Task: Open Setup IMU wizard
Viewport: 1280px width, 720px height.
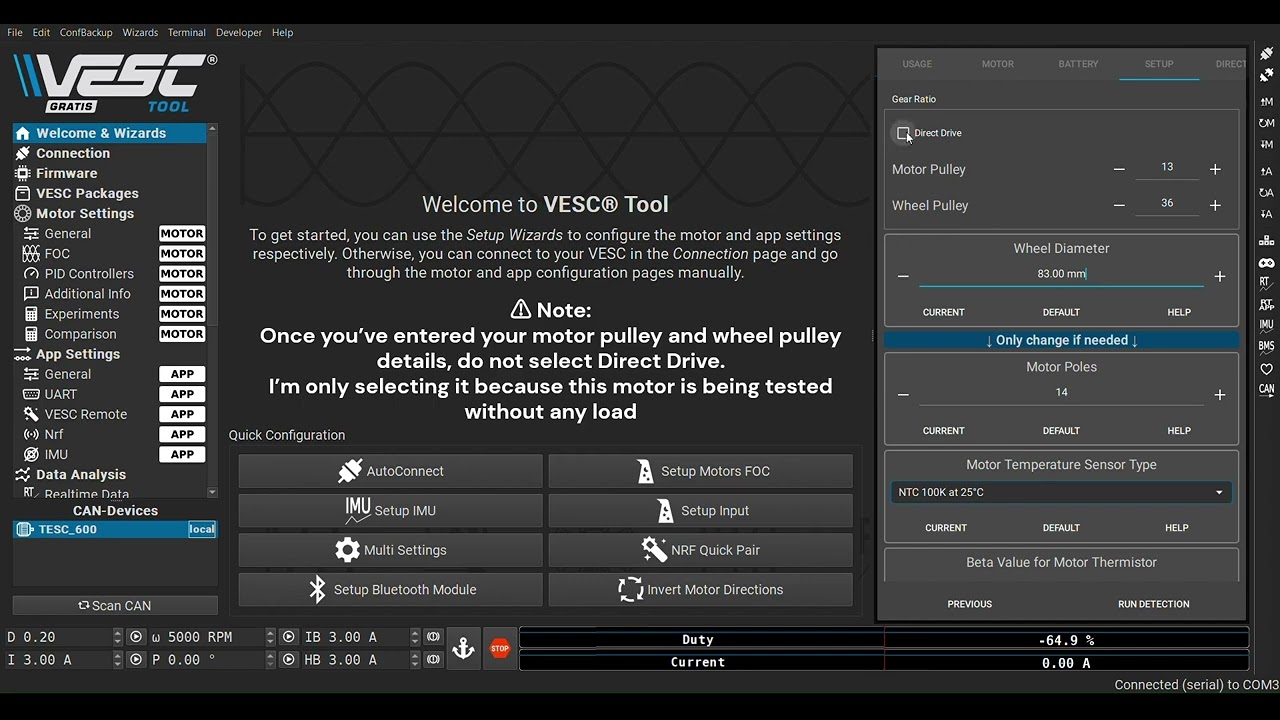Action: tap(390, 511)
